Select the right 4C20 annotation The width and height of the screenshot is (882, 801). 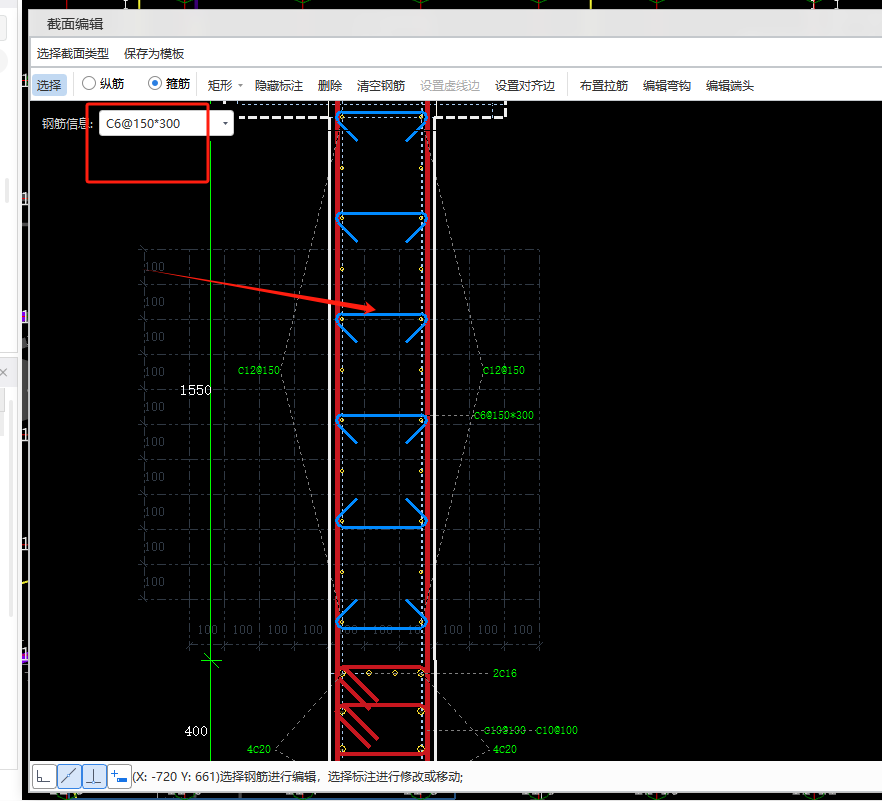505,749
